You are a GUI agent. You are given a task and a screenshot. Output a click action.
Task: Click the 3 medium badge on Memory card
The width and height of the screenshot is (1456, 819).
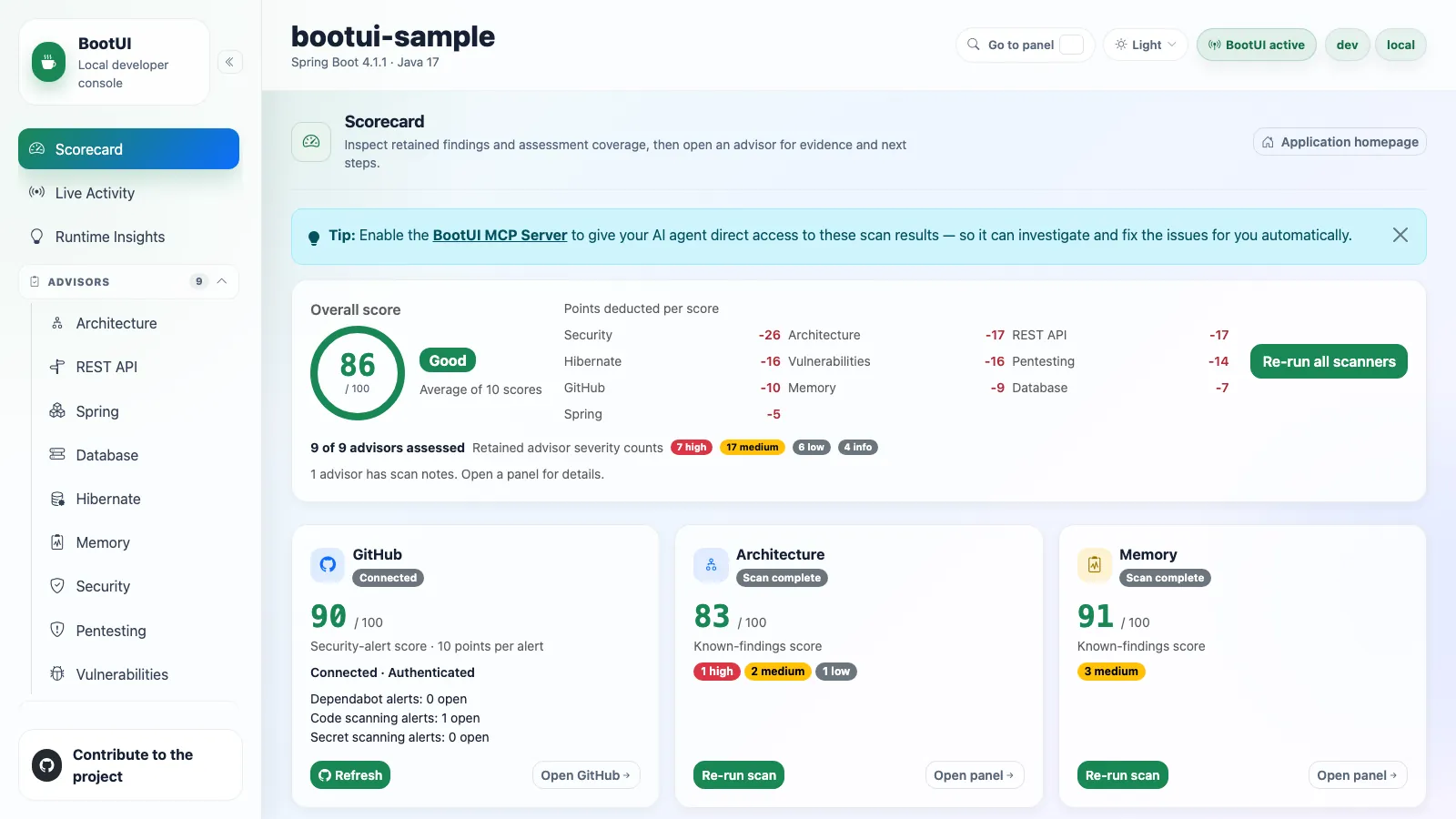[1111, 672]
